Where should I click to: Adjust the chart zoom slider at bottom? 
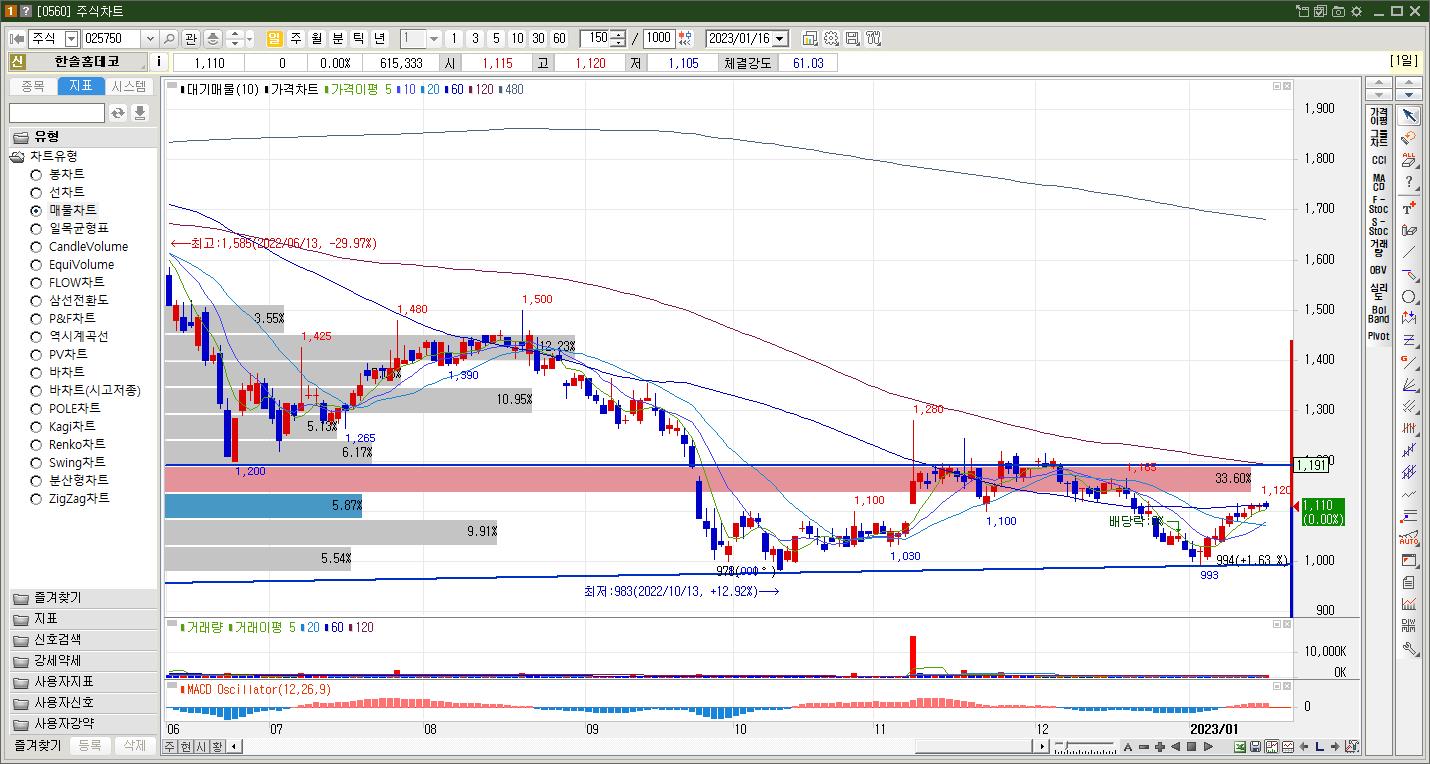1085,747
